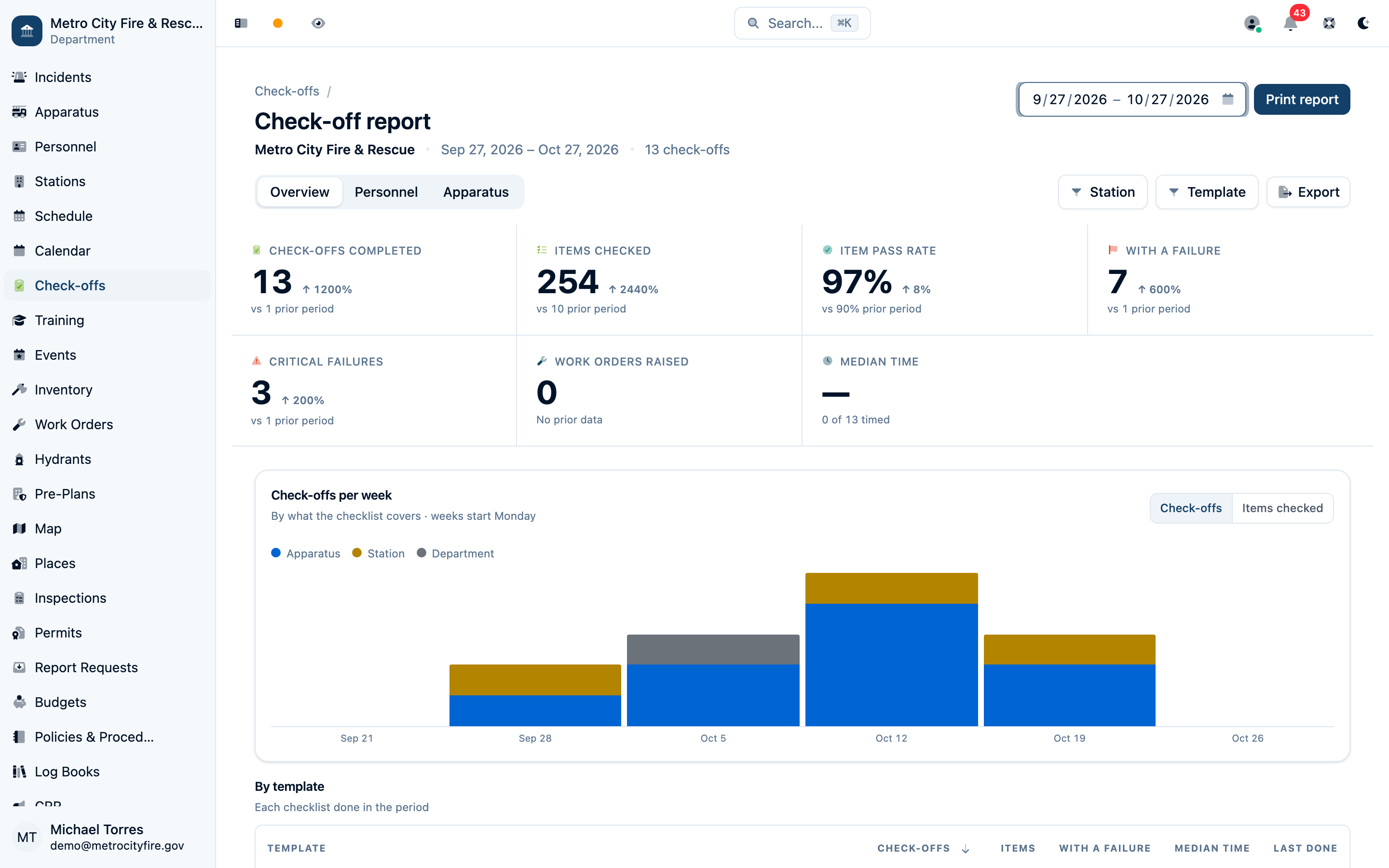1389x868 pixels.
Task: Follow the Check-offs breadcrumb link
Action: point(286,91)
